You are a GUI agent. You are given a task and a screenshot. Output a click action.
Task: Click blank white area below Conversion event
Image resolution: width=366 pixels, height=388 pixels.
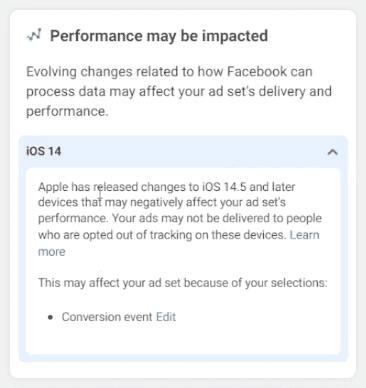pos(183,340)
